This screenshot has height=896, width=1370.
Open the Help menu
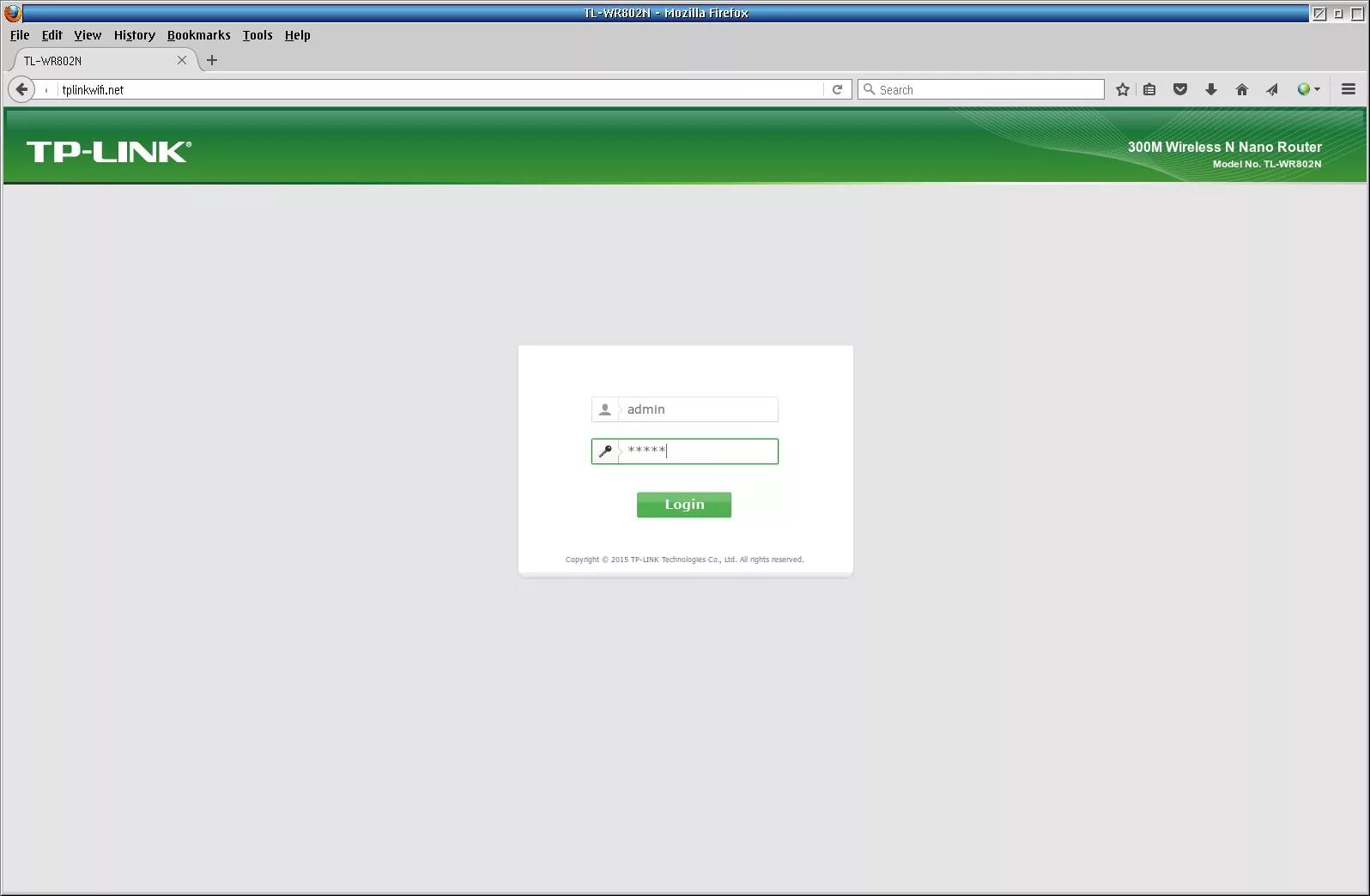click(x=298, y=35)
